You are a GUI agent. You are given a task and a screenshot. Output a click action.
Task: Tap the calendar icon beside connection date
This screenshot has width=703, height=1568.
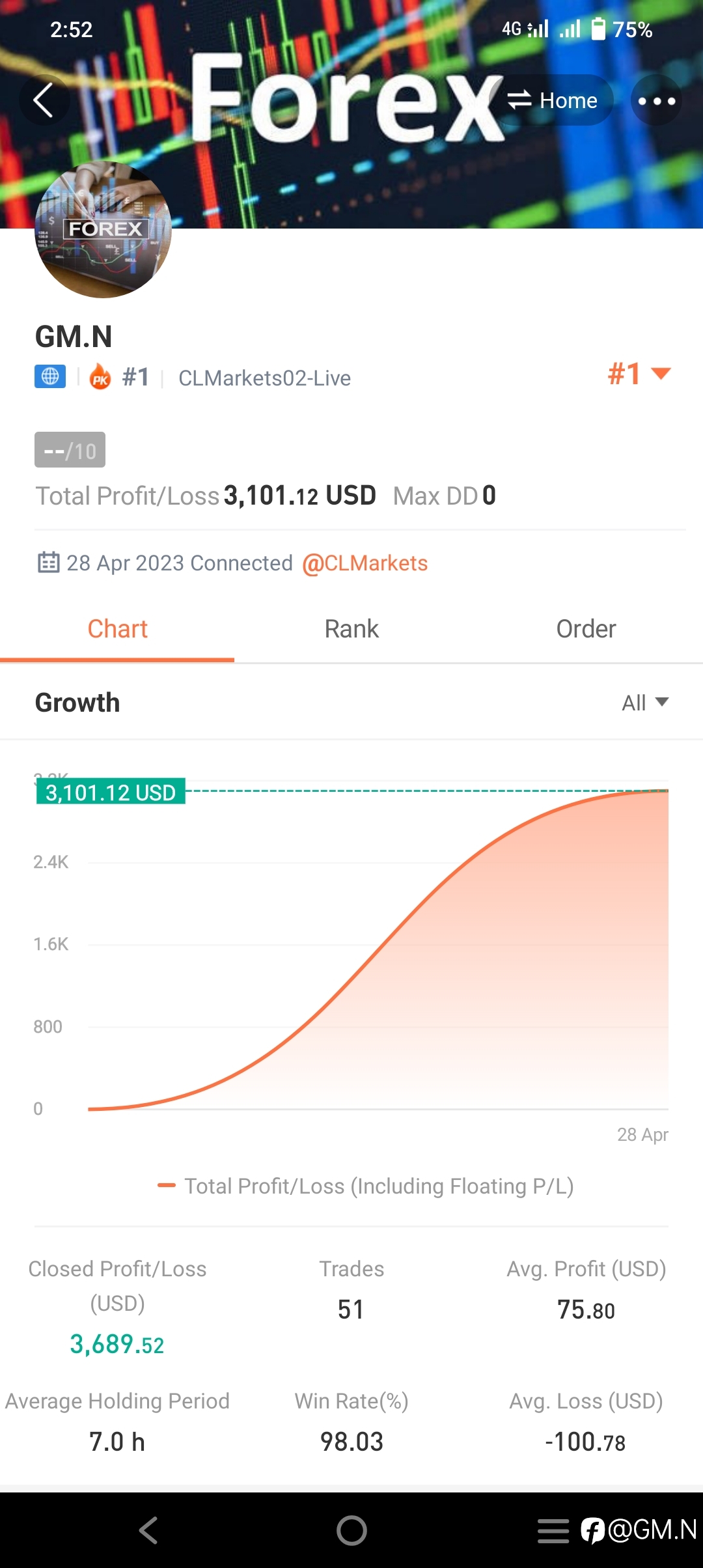click(49, 562)
